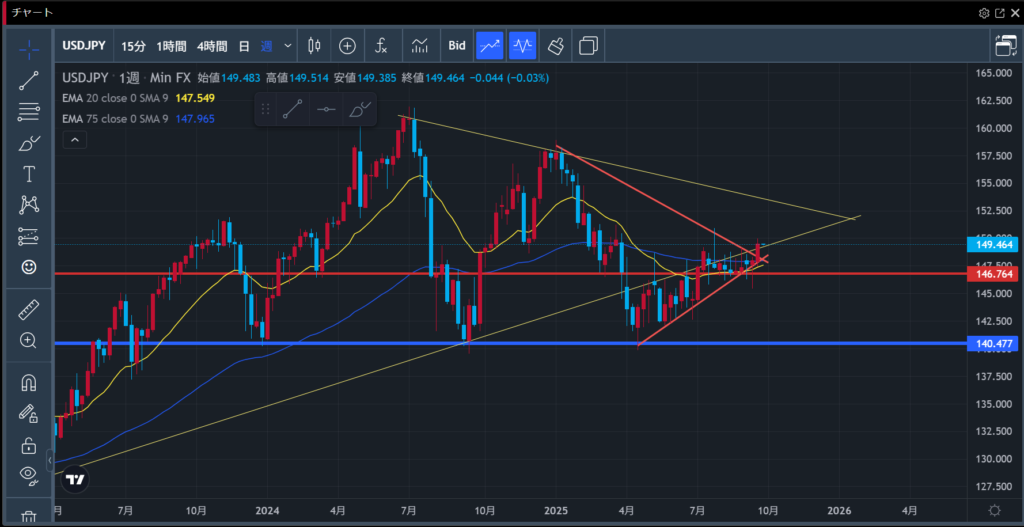Select the trend line drawing tool
Screen dimensions: 1024x527
(29, 81)
